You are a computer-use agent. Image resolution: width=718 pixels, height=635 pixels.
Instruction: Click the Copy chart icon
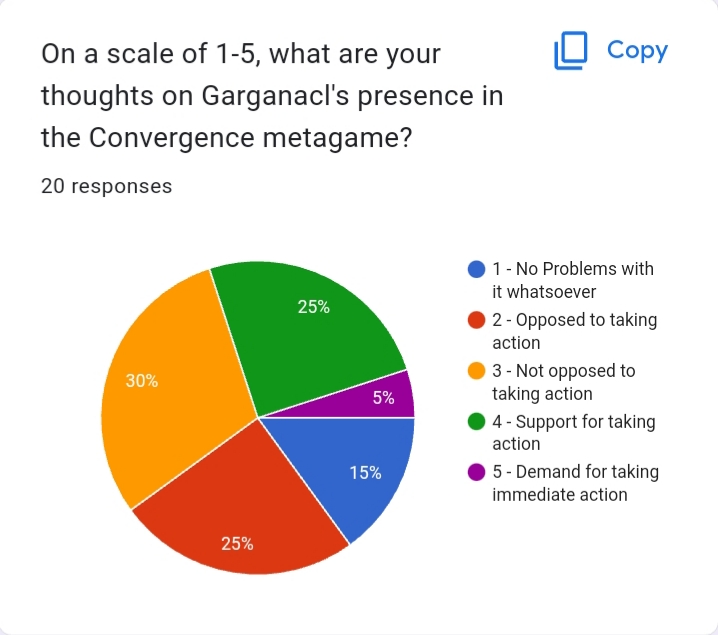click(571, 50)
